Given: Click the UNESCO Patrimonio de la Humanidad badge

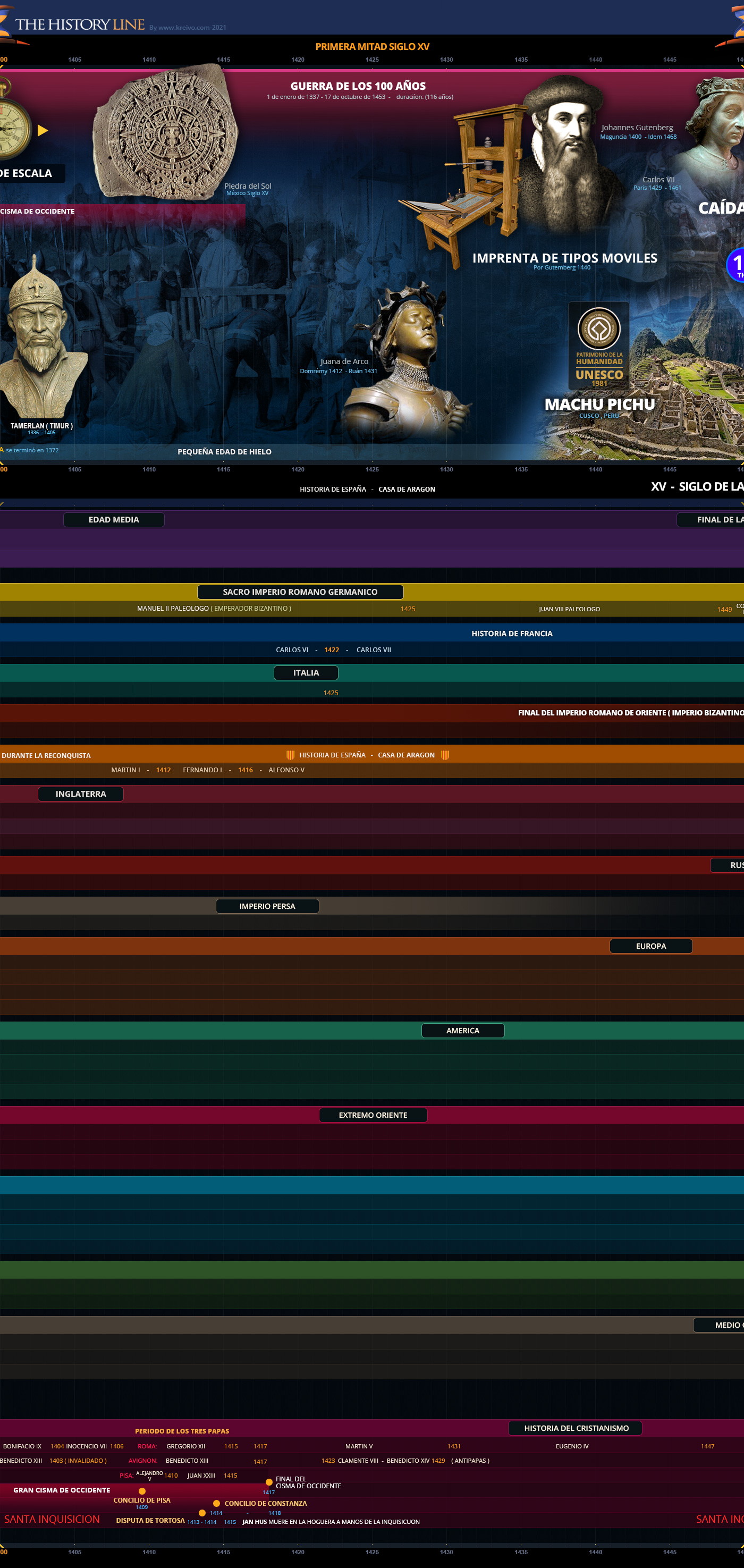Looking at the screenshot, I should pyautogui.click(x=599, y=345).
